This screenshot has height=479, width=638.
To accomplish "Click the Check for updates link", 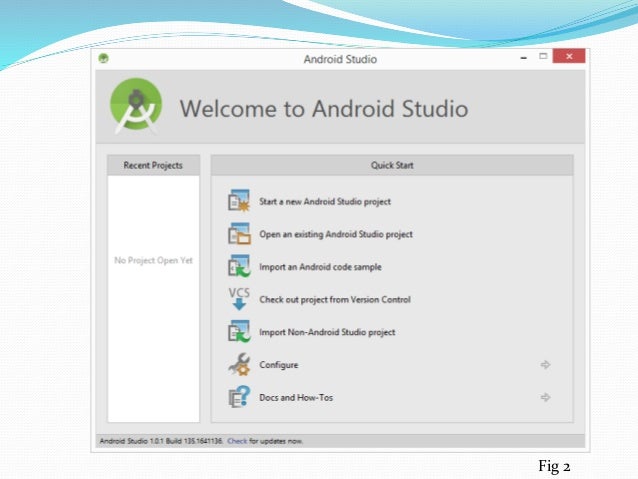I will (x=237, y=441).
